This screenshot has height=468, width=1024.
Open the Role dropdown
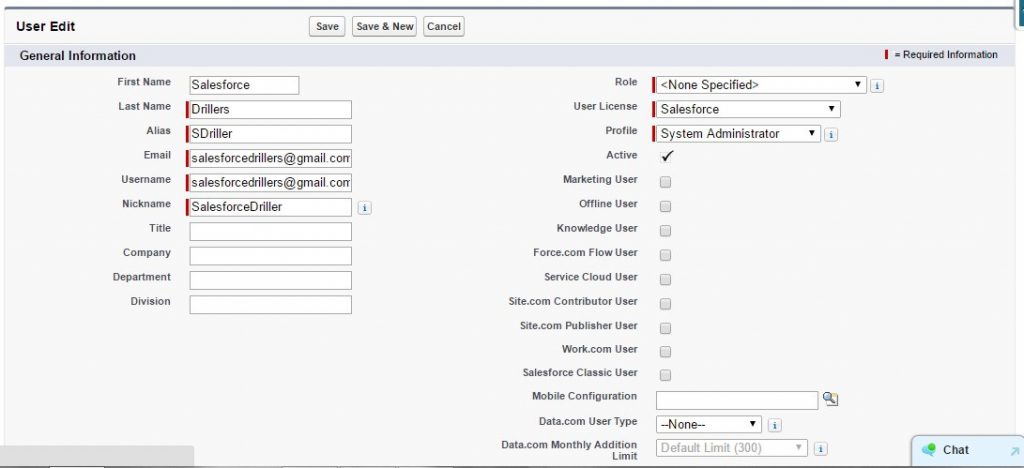pyautogui.click(x=760, y=86)
